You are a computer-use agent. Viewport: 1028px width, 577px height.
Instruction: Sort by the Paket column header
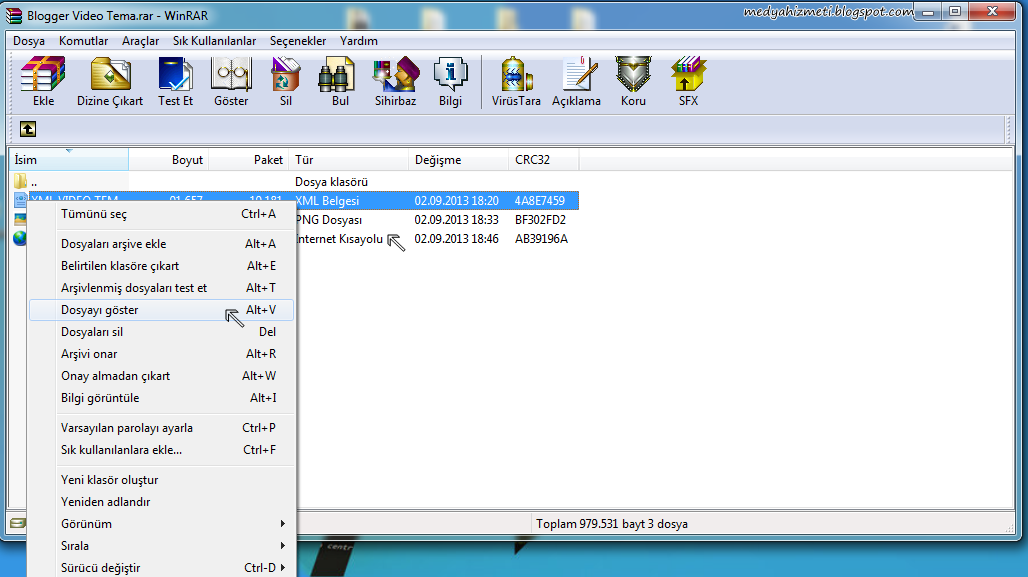point(248,160)
